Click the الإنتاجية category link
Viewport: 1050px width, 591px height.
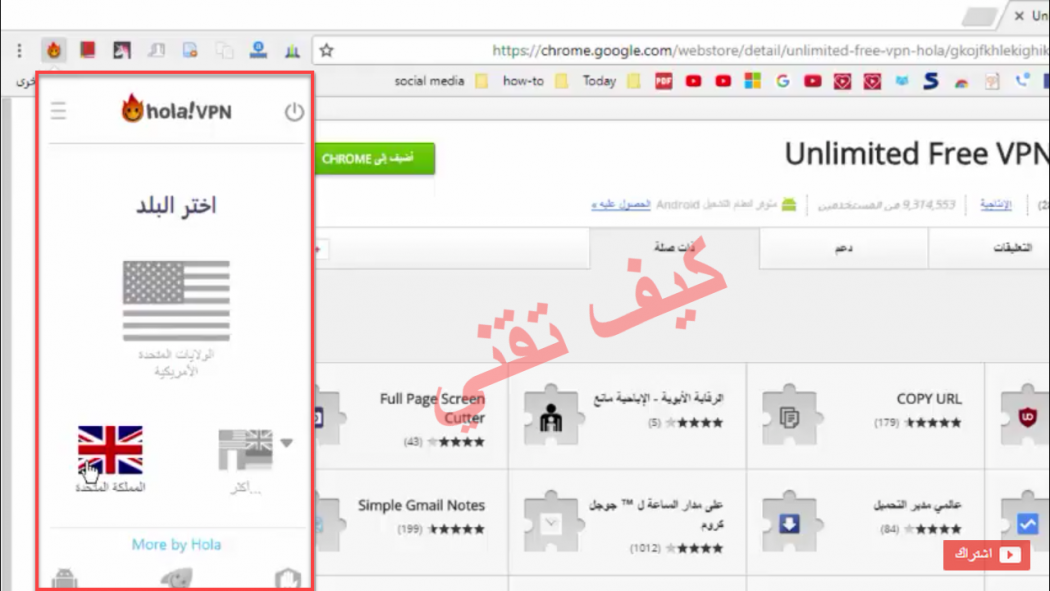[996, 205]
